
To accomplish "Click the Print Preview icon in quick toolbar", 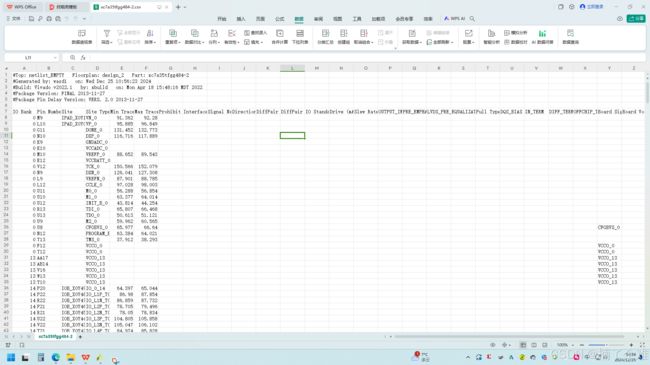I will 58,19.
